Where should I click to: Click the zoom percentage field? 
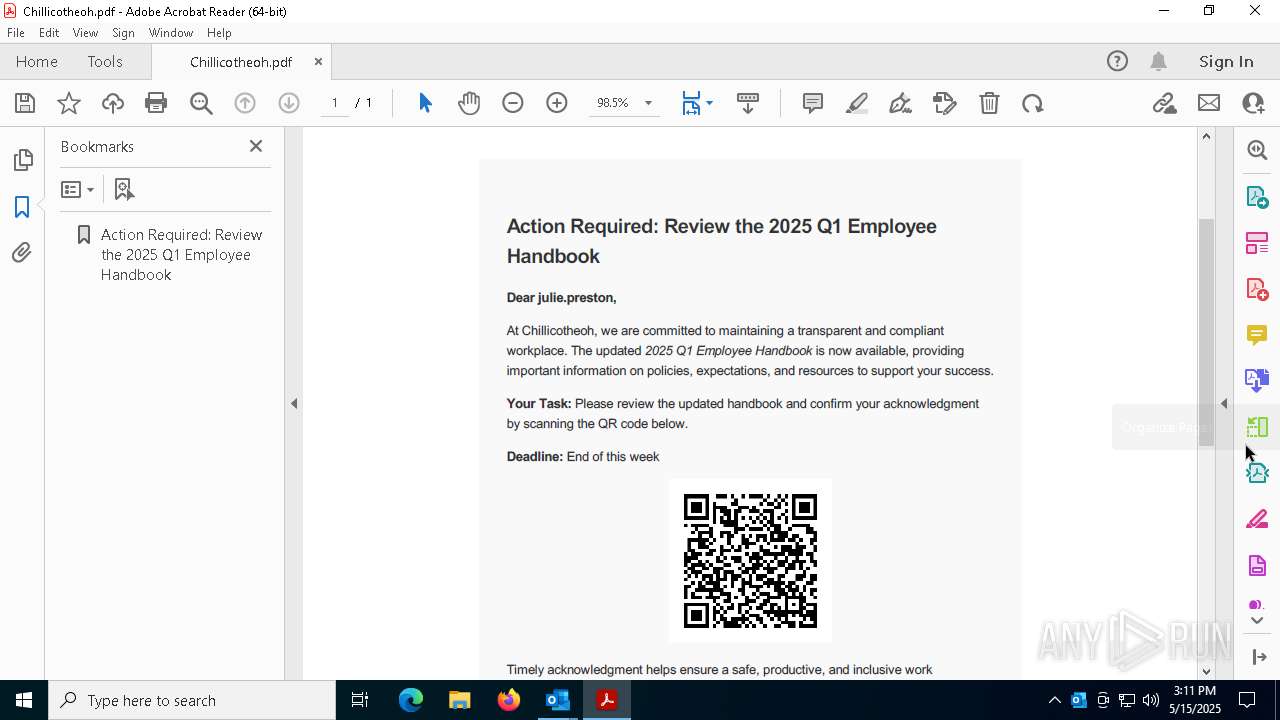613,103
